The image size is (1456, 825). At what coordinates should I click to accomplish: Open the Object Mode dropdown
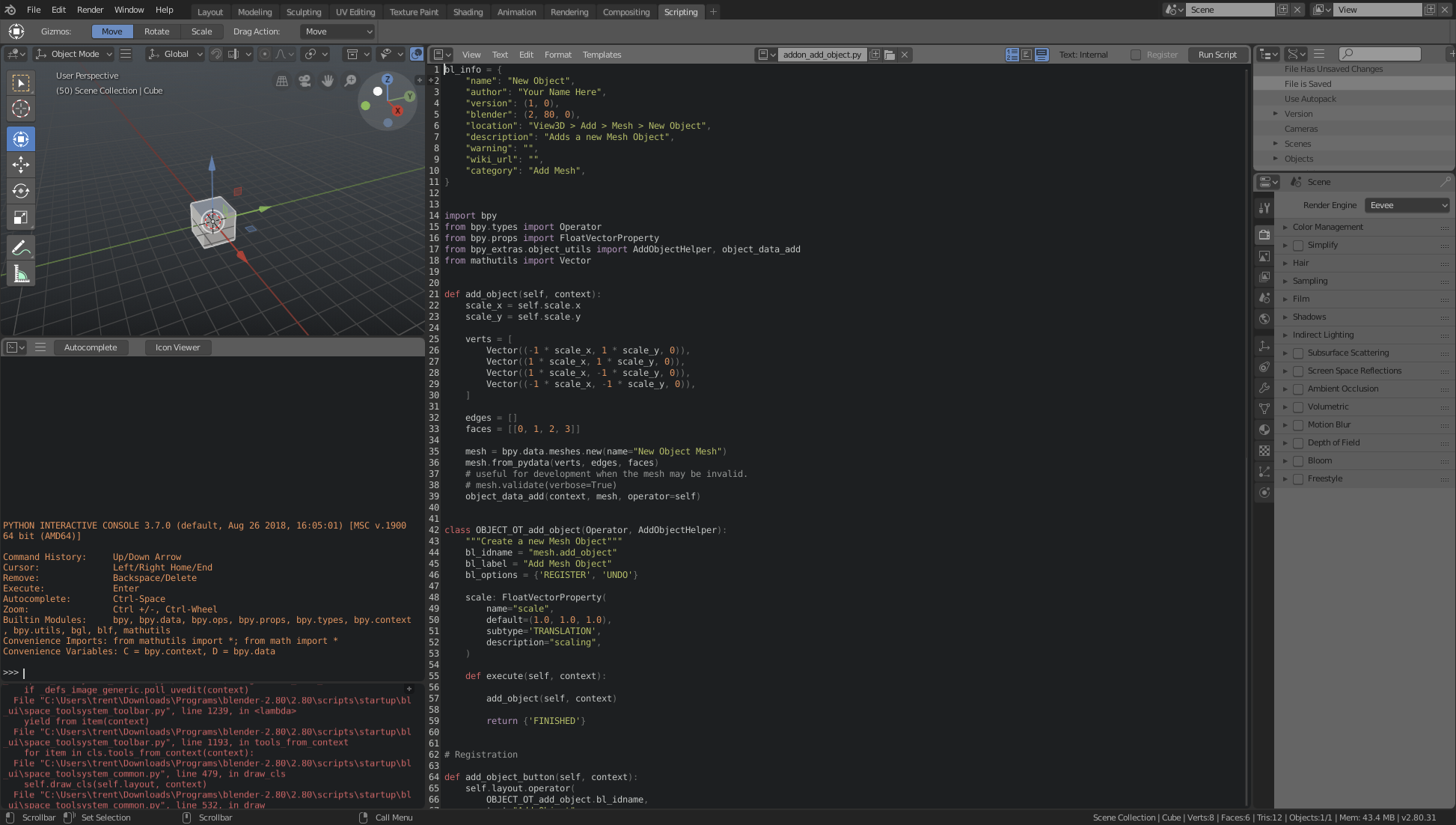[74, 54]
